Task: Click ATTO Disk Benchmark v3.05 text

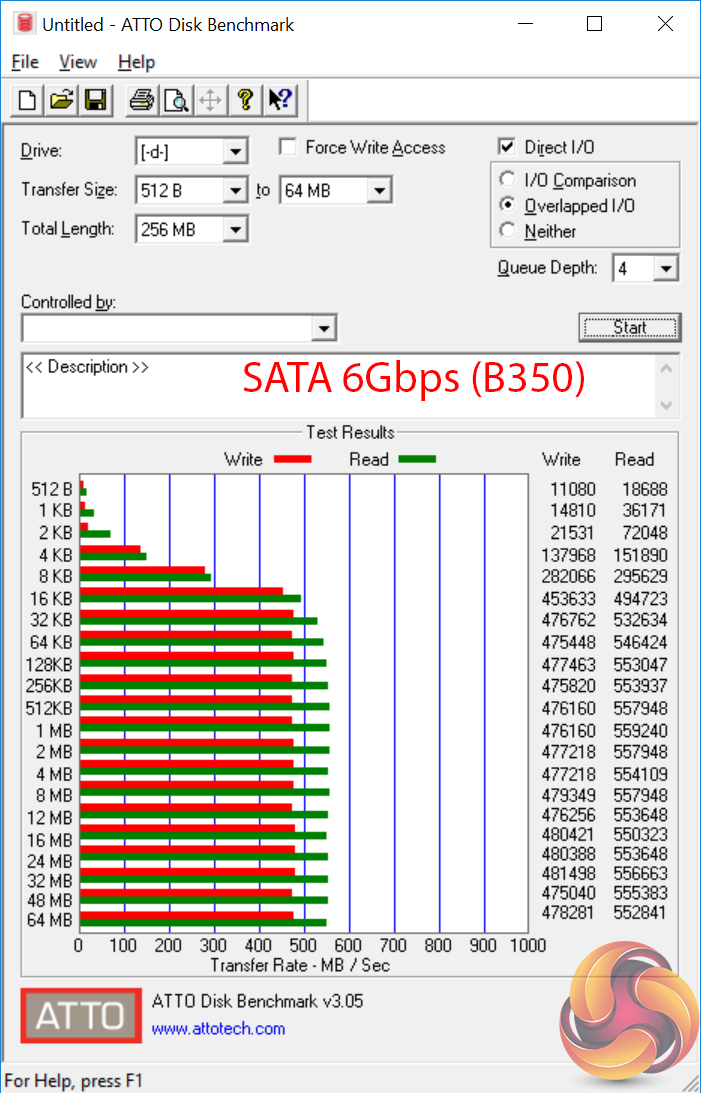Action: 257,1002
